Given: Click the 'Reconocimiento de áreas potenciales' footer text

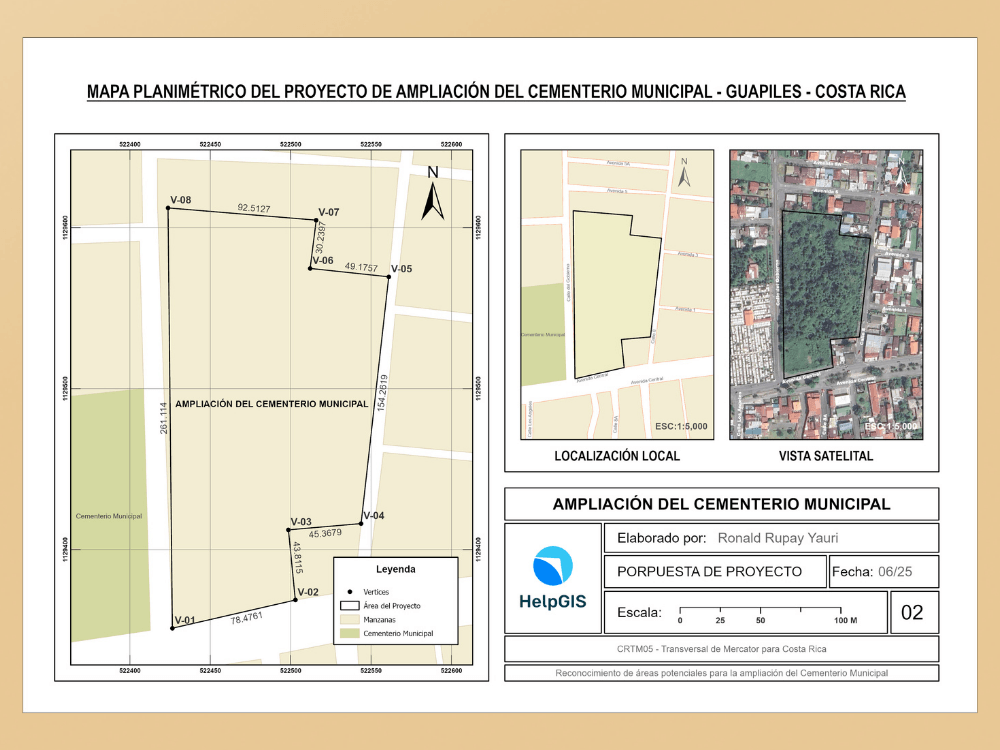Looking at the screenshot, I should (721, 673).
